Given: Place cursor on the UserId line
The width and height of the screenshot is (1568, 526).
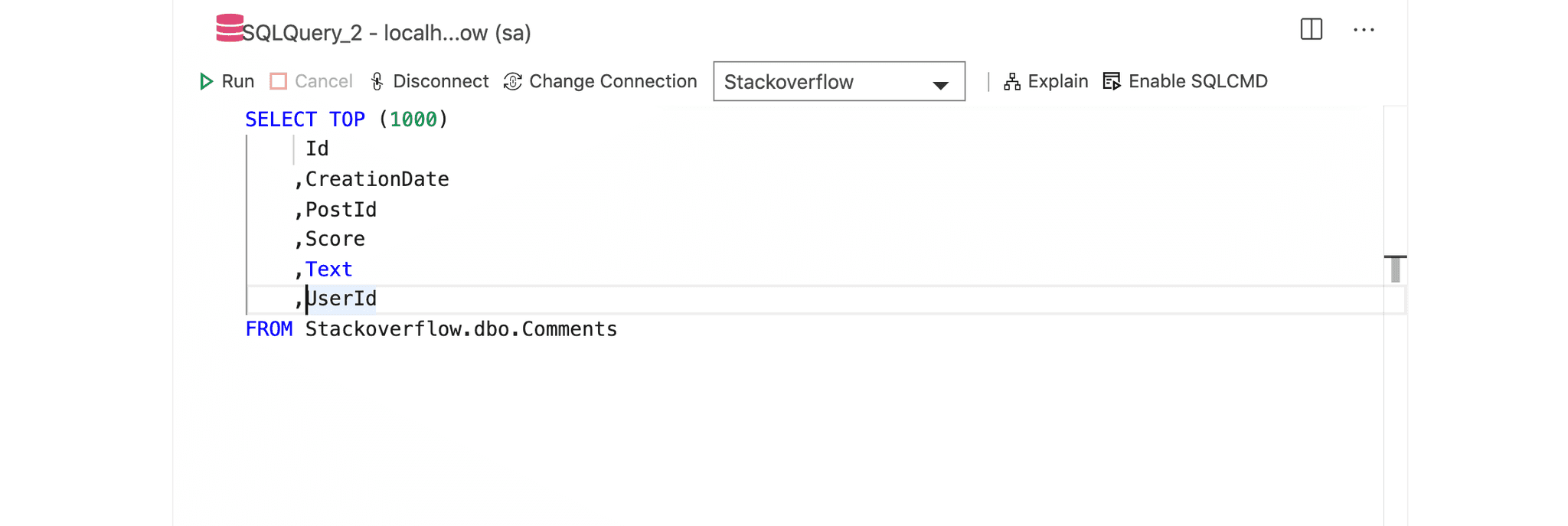Looking at the screenshot, I should [x=341, y=299].
